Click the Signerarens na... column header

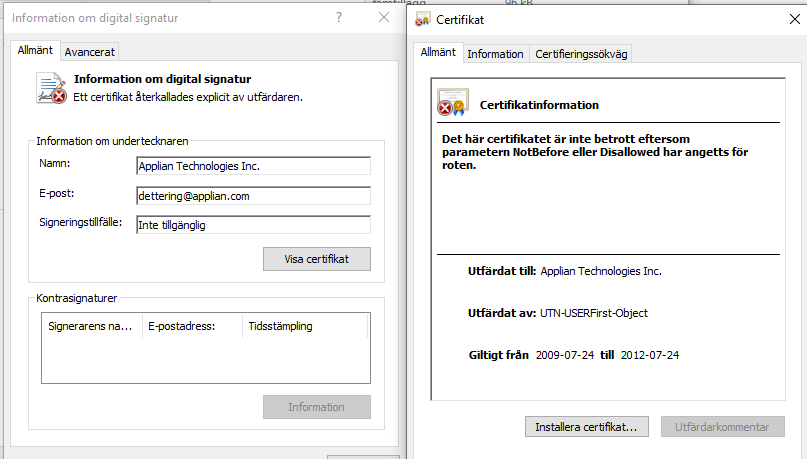point(92,326)
